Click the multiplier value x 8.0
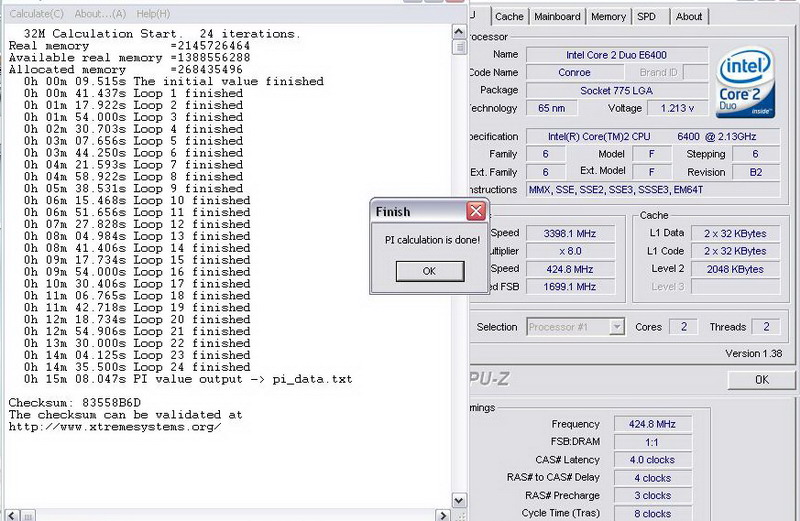 pyautogui.click(x=570, y=251)
